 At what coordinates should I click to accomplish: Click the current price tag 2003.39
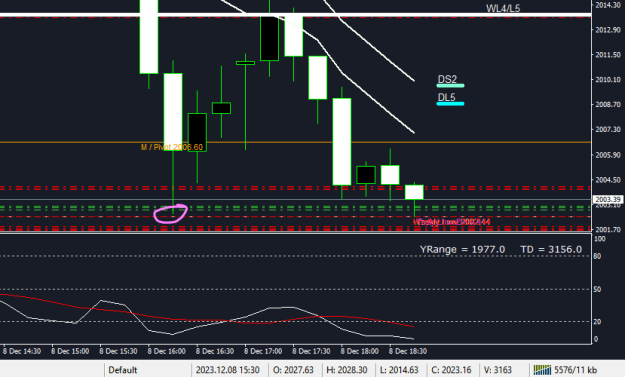[x=607, y=199]
